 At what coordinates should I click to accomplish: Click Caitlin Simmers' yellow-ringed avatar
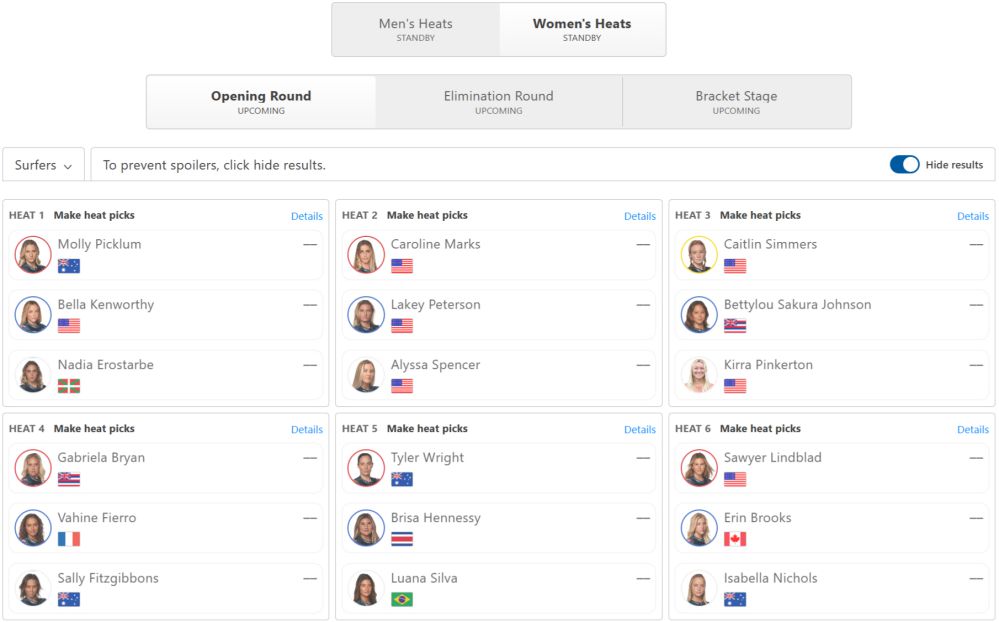pyautogui.click(x=699, y=254)
